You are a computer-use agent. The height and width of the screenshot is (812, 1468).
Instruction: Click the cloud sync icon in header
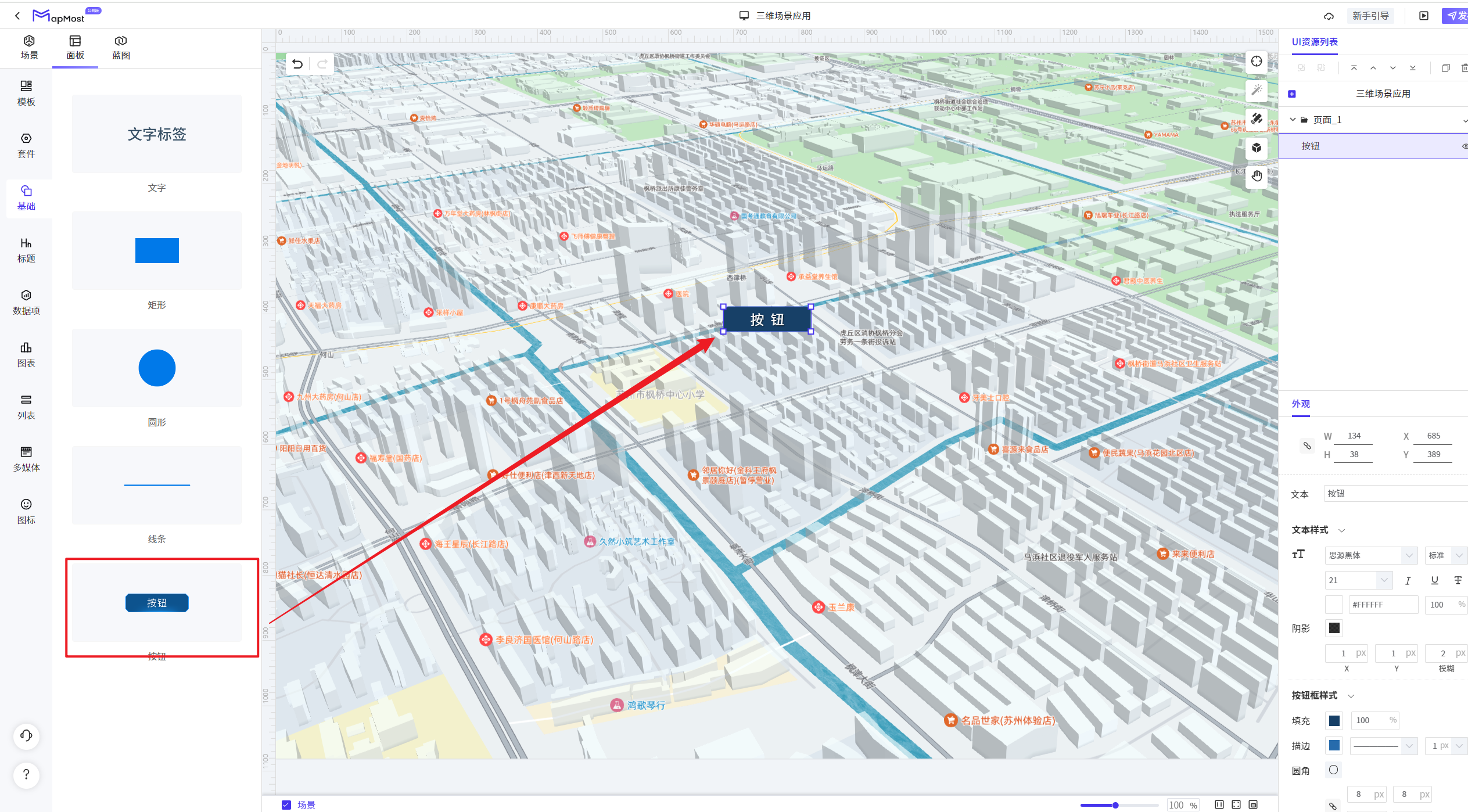tap(1329, 16)
